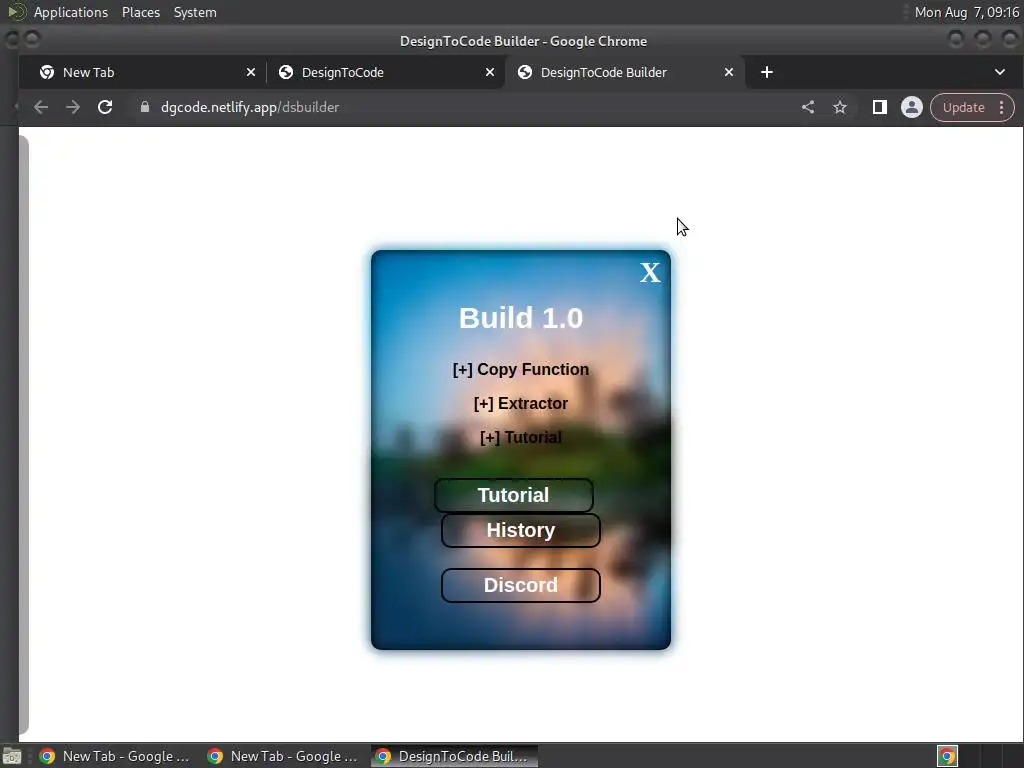Expand the tab search dropdown arrow
The image size is (1024, 768).
click(x=1000, y=72)
